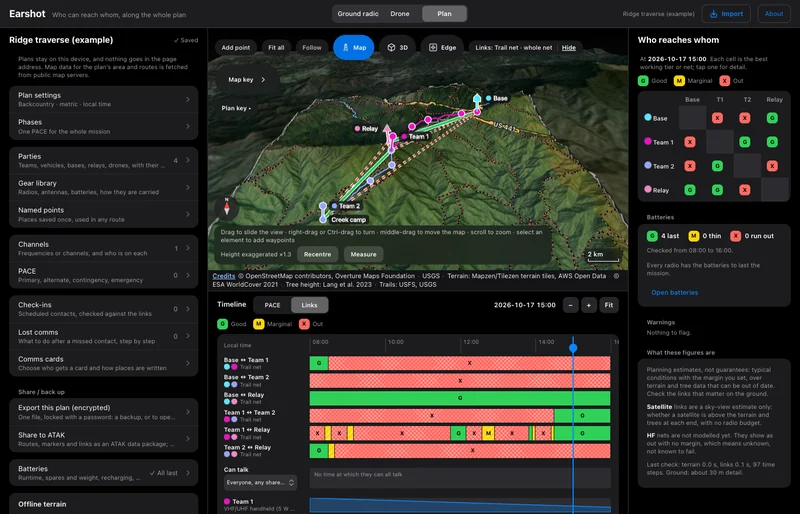Viewport: 800px width, 514px height.
Task: Open the Phases row
Action: pyautogui.click(x=104, y=127)
